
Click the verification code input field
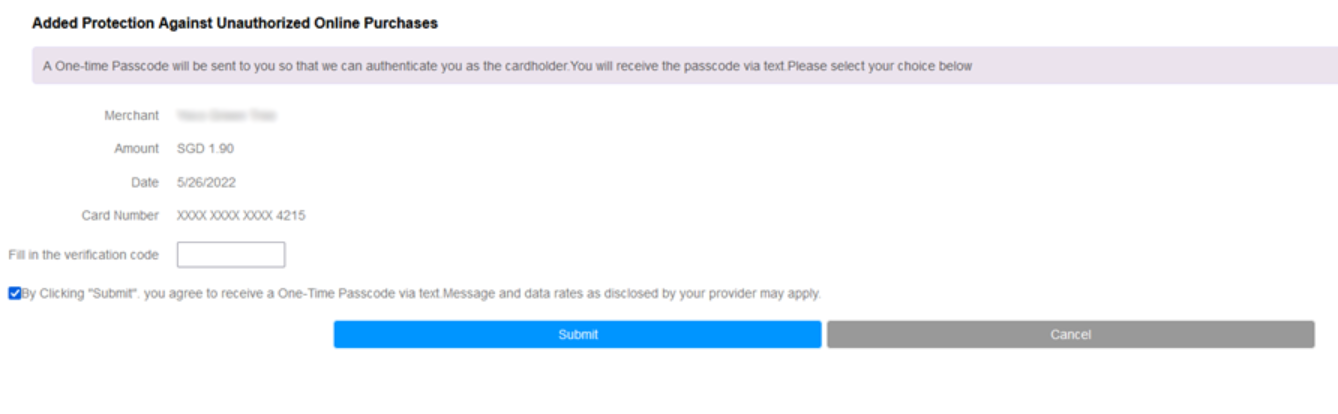pyautogui.click(x=231, y=255)
